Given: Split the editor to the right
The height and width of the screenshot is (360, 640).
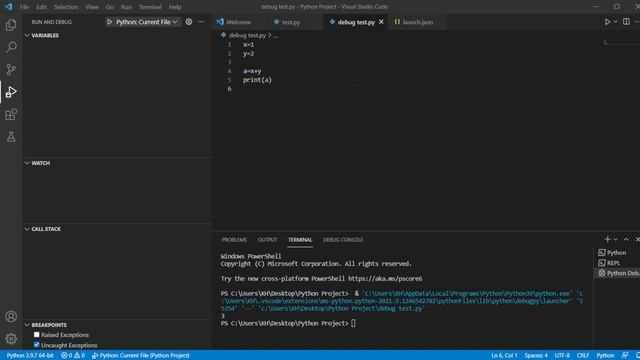Looking at the screenshot, I should click(x=626, y=22).
